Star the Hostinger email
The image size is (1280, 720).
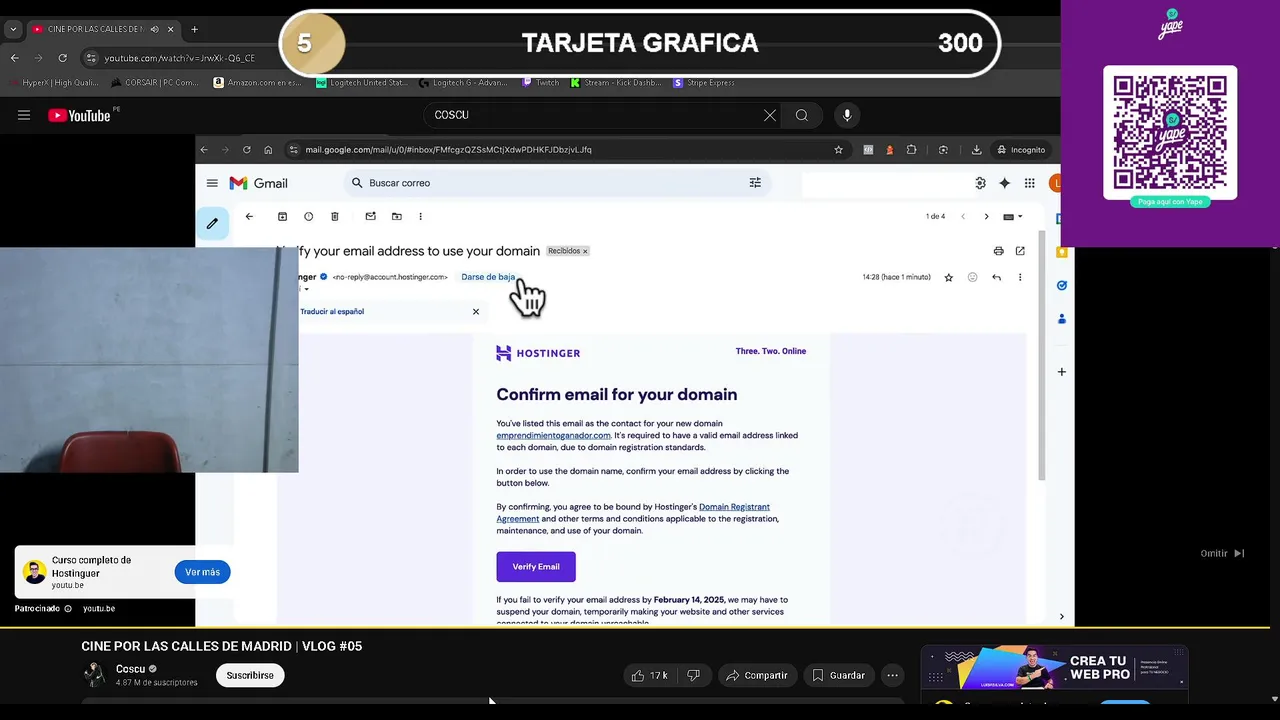[x=949, y=277]
